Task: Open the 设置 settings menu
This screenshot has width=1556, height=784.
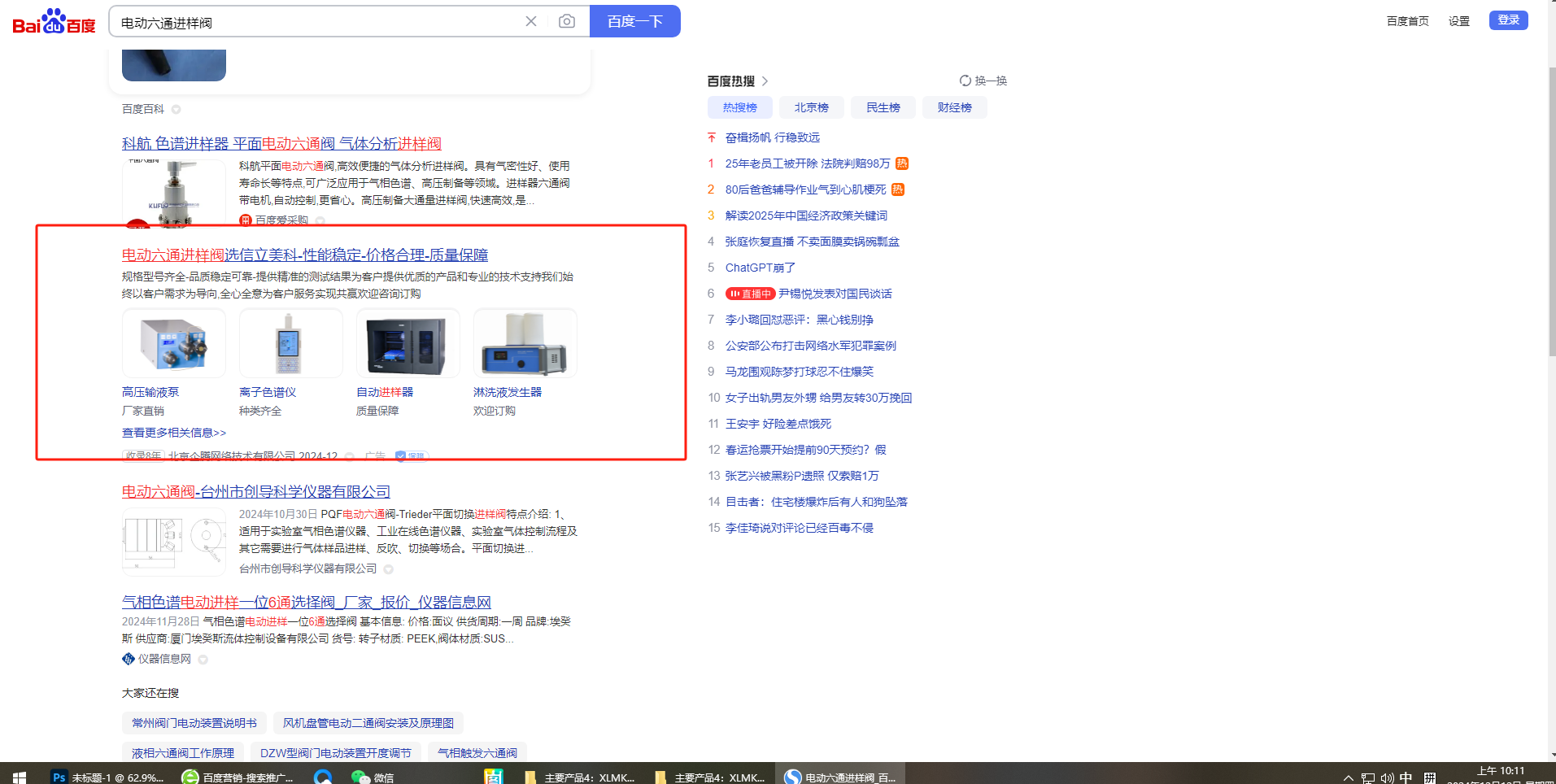Action: coord(1459,21)
